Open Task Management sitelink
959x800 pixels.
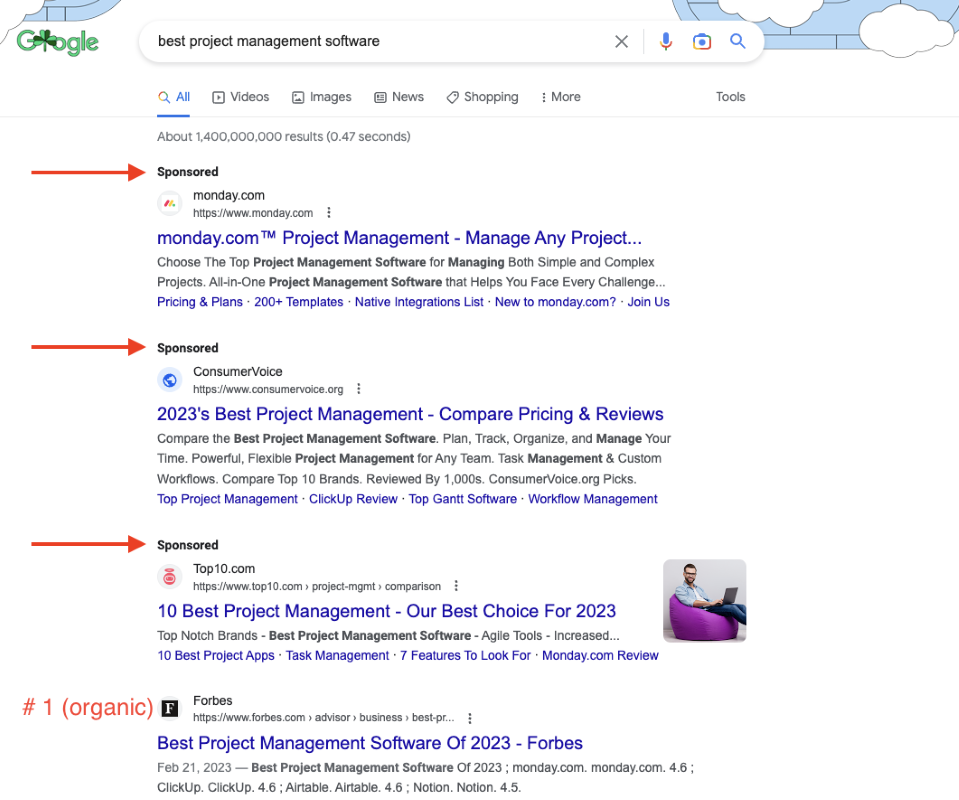pos(337,656)
